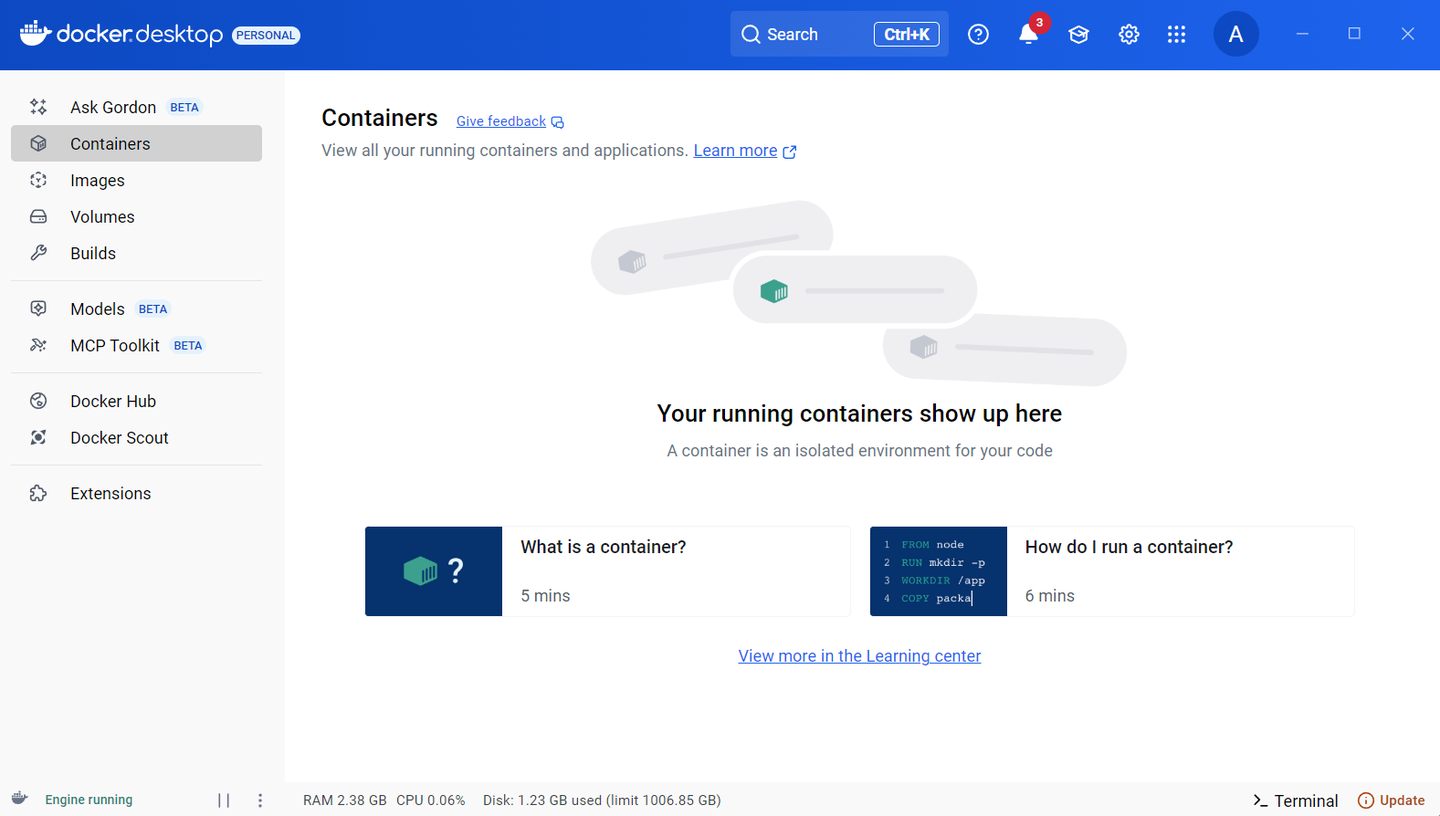Select Containers in the sidebar
The height and width of the screenshot is (816, 1440).
110,143
